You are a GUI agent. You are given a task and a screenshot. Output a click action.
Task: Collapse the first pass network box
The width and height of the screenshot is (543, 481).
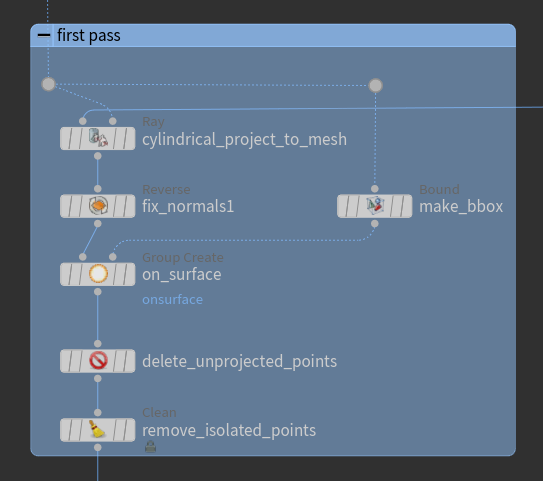(x=44, y=35)
